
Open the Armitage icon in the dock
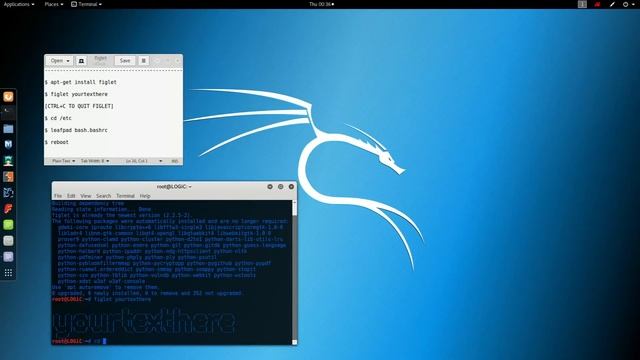tap(8, 160)
